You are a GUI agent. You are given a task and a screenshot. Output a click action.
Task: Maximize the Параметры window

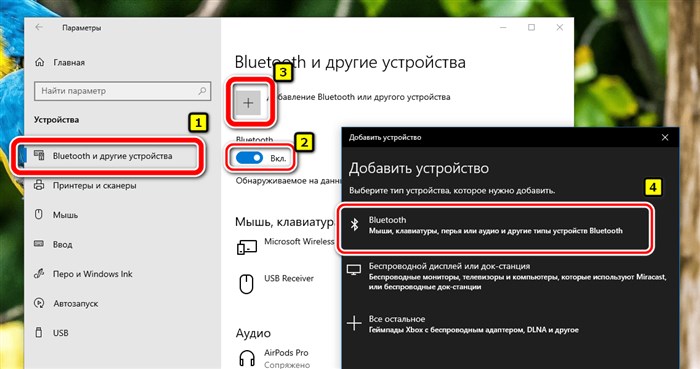pyautogui.click(x=531, y=27)
